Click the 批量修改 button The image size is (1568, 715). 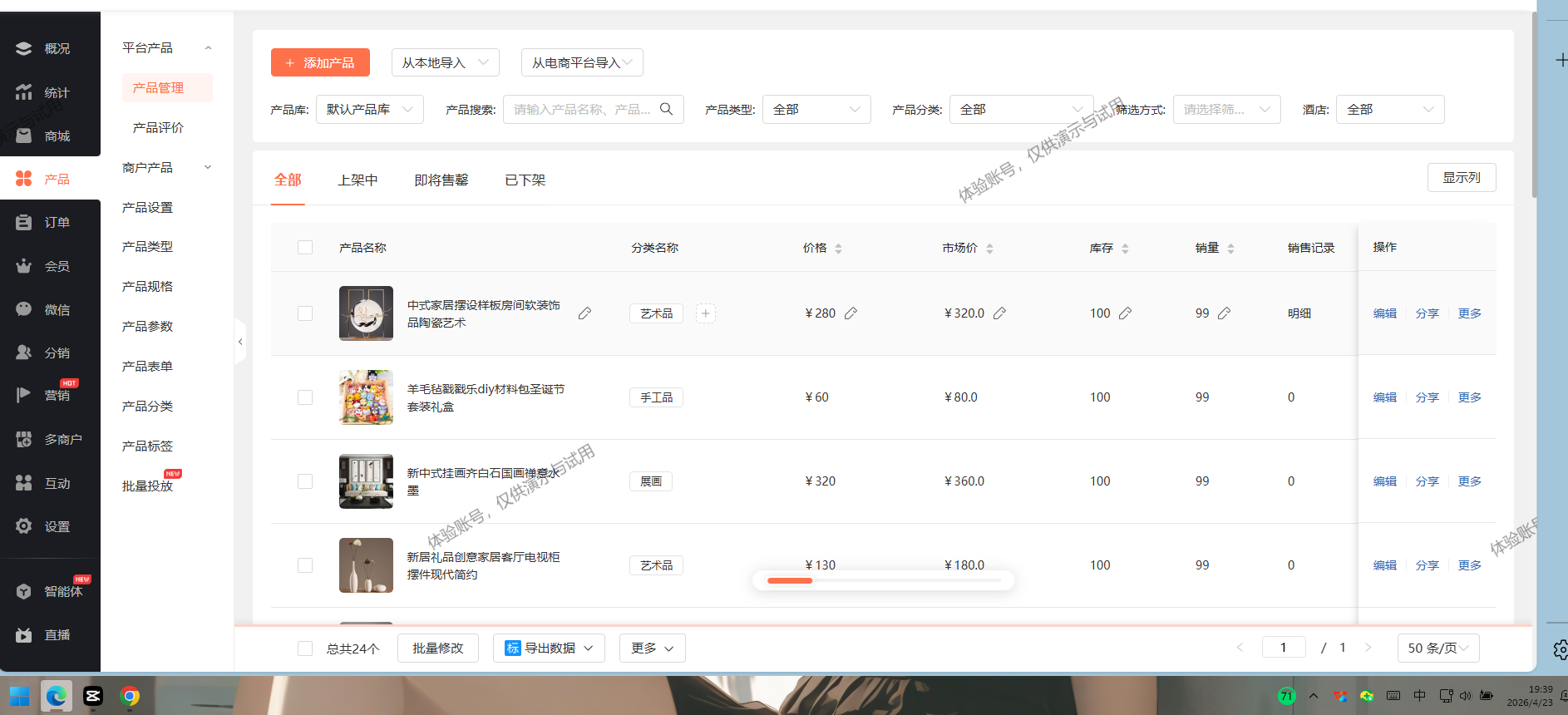tap(438, 648)
